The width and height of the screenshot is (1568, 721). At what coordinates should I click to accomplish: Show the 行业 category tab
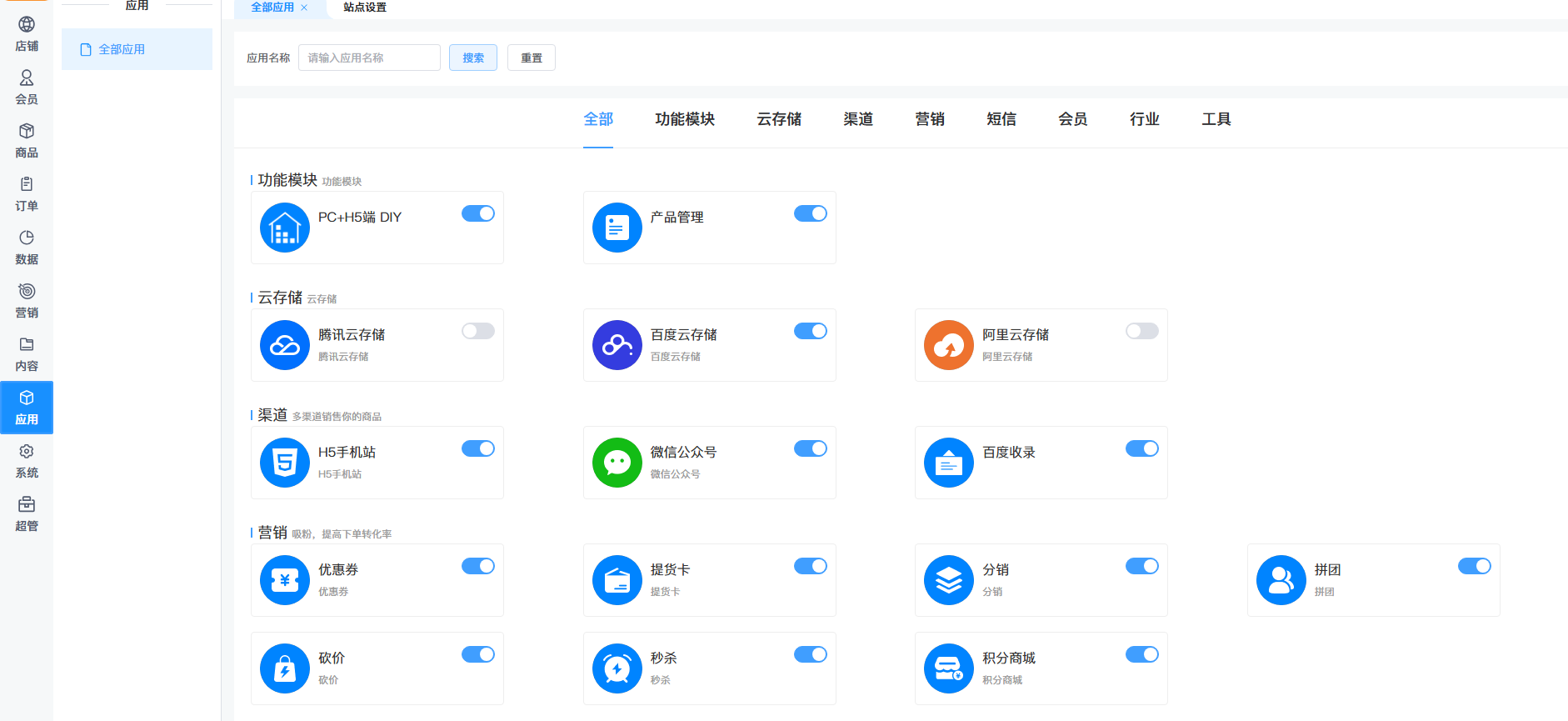point(1145,119)
